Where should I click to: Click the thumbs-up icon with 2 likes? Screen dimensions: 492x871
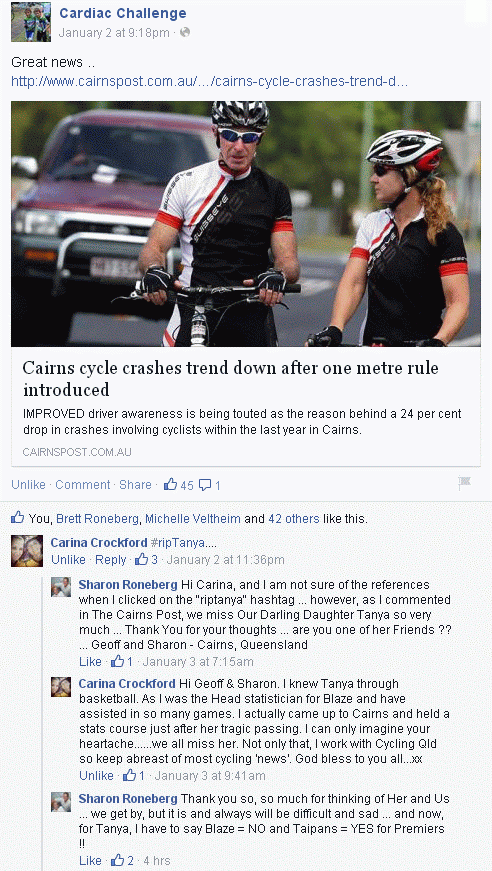point(118,860)
